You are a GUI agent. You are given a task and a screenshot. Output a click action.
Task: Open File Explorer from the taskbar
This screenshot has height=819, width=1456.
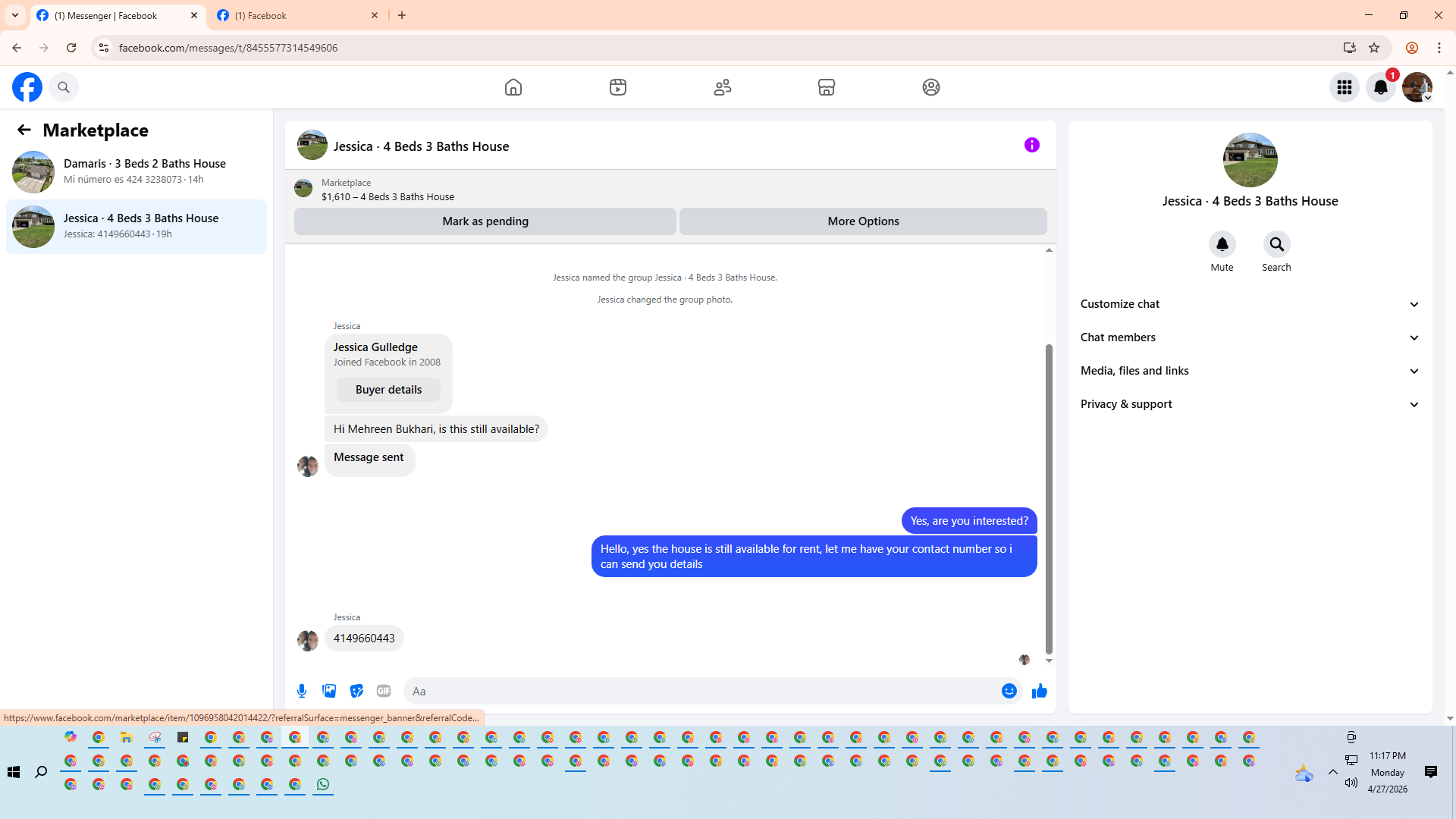[x=127, y=737]
